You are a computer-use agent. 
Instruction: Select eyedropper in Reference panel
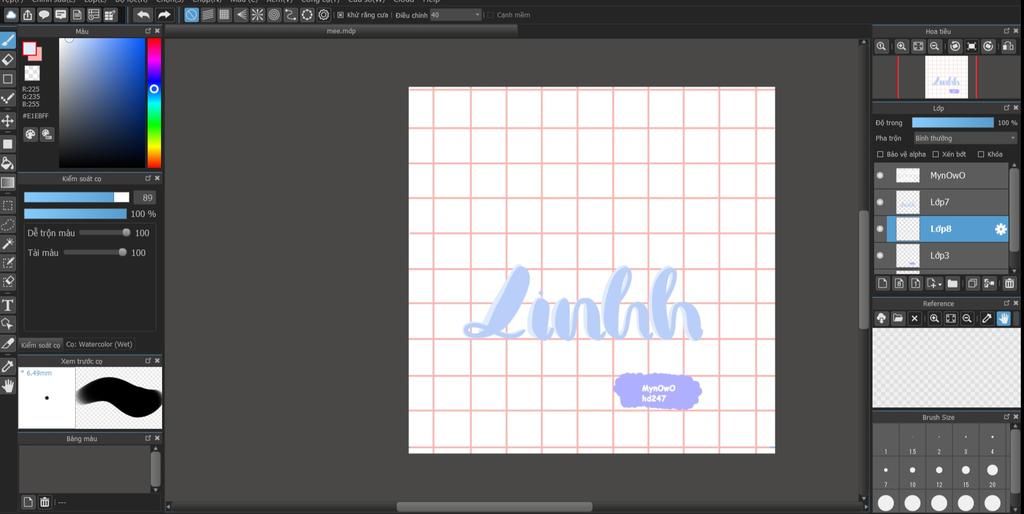(987, 318)
